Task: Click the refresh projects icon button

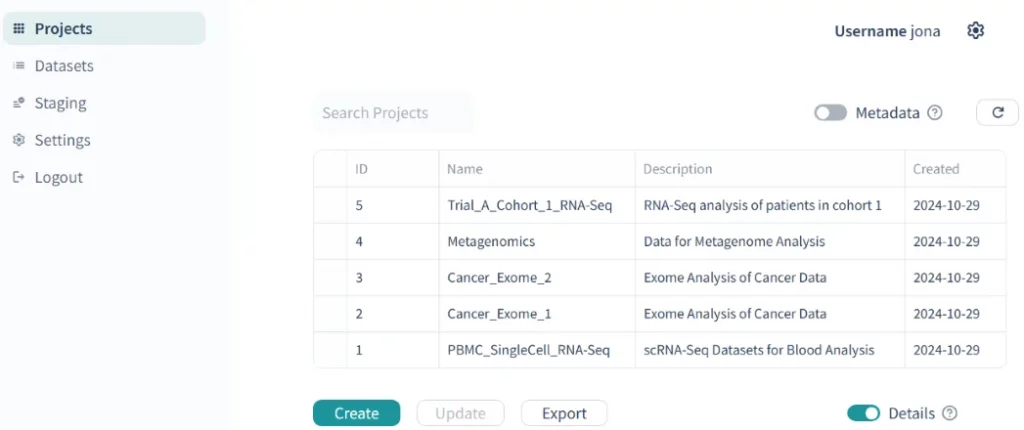Action: (x=997, y=113)
